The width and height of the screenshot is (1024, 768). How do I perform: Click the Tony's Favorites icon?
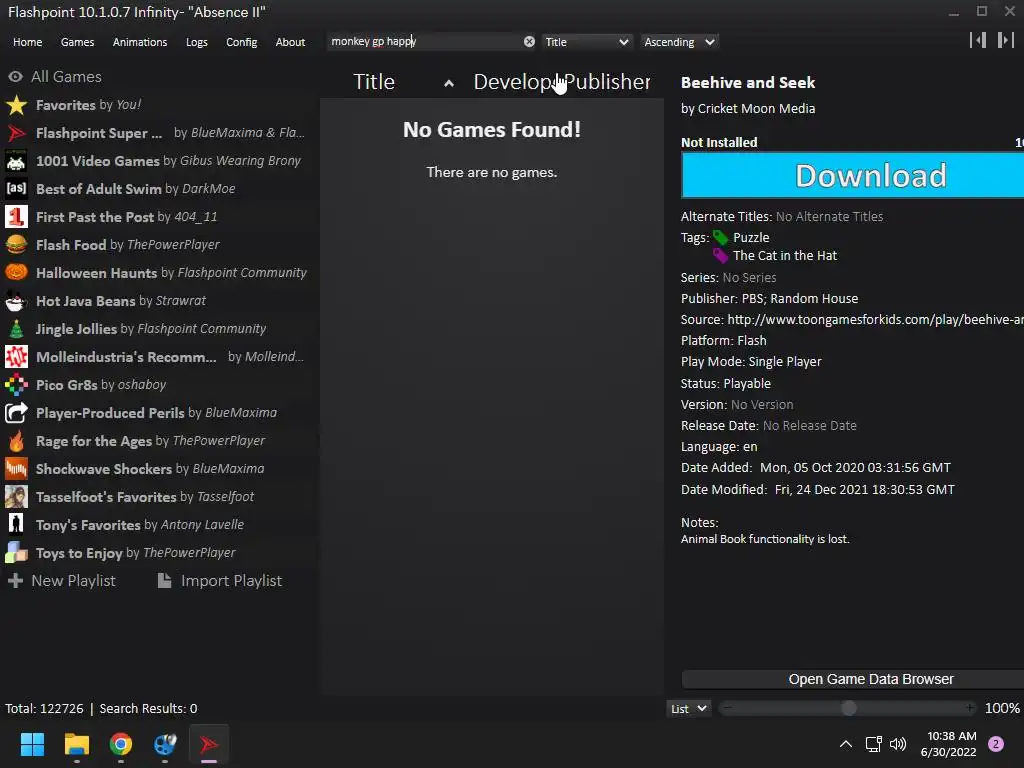16,524
